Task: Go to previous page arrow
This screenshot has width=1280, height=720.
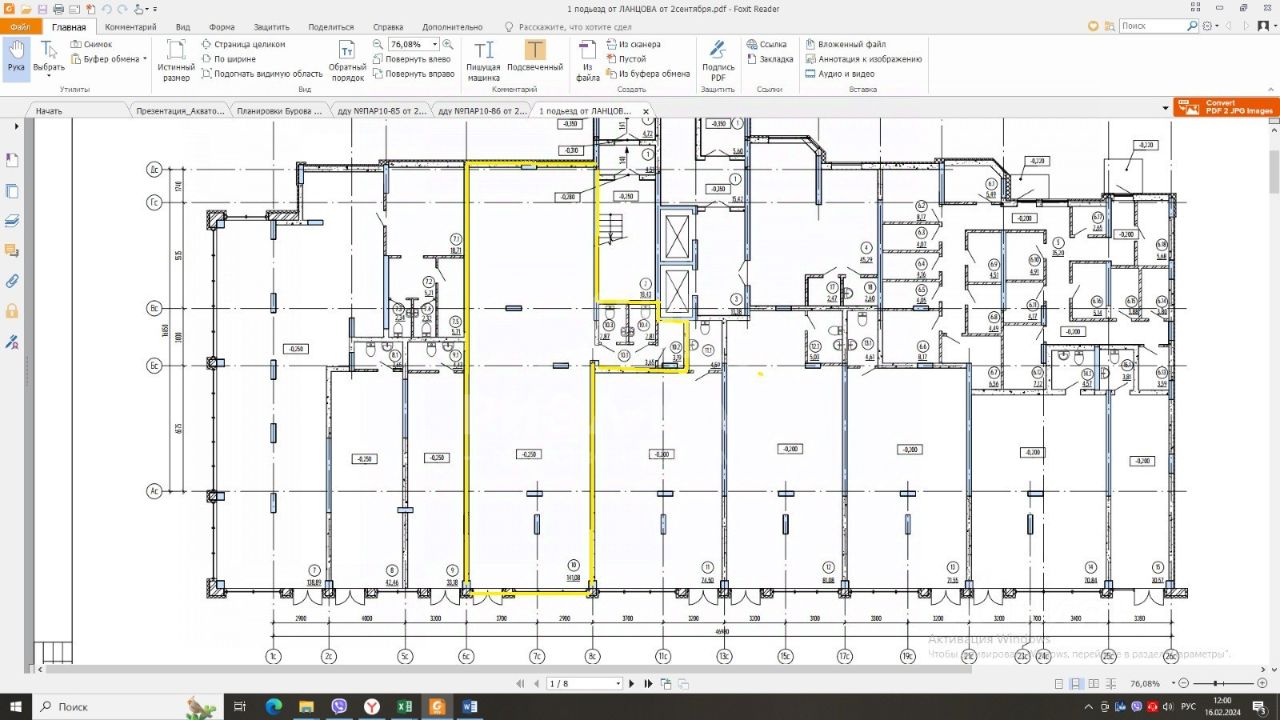Action: pos(536,684)
